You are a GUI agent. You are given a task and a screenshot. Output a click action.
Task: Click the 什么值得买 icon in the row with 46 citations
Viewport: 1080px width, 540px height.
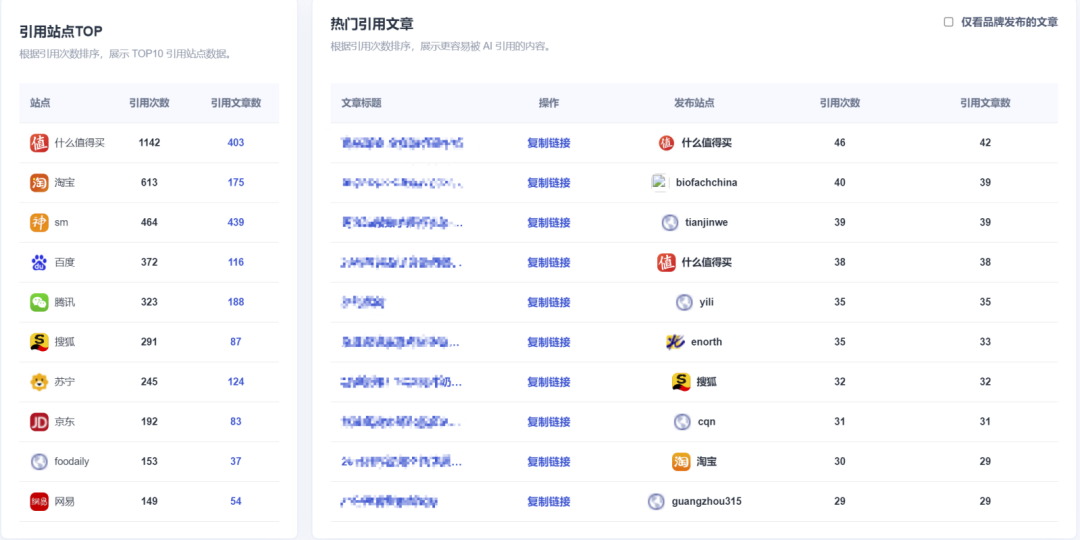tap(666, 143)
